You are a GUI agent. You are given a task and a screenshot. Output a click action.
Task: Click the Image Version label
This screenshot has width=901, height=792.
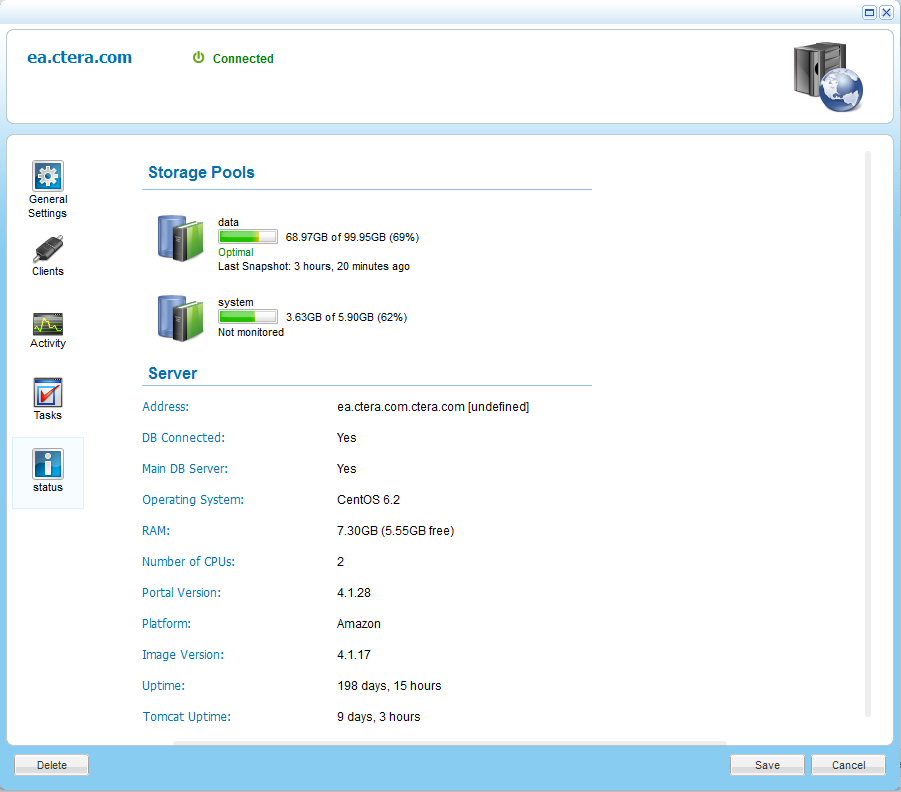183,655
